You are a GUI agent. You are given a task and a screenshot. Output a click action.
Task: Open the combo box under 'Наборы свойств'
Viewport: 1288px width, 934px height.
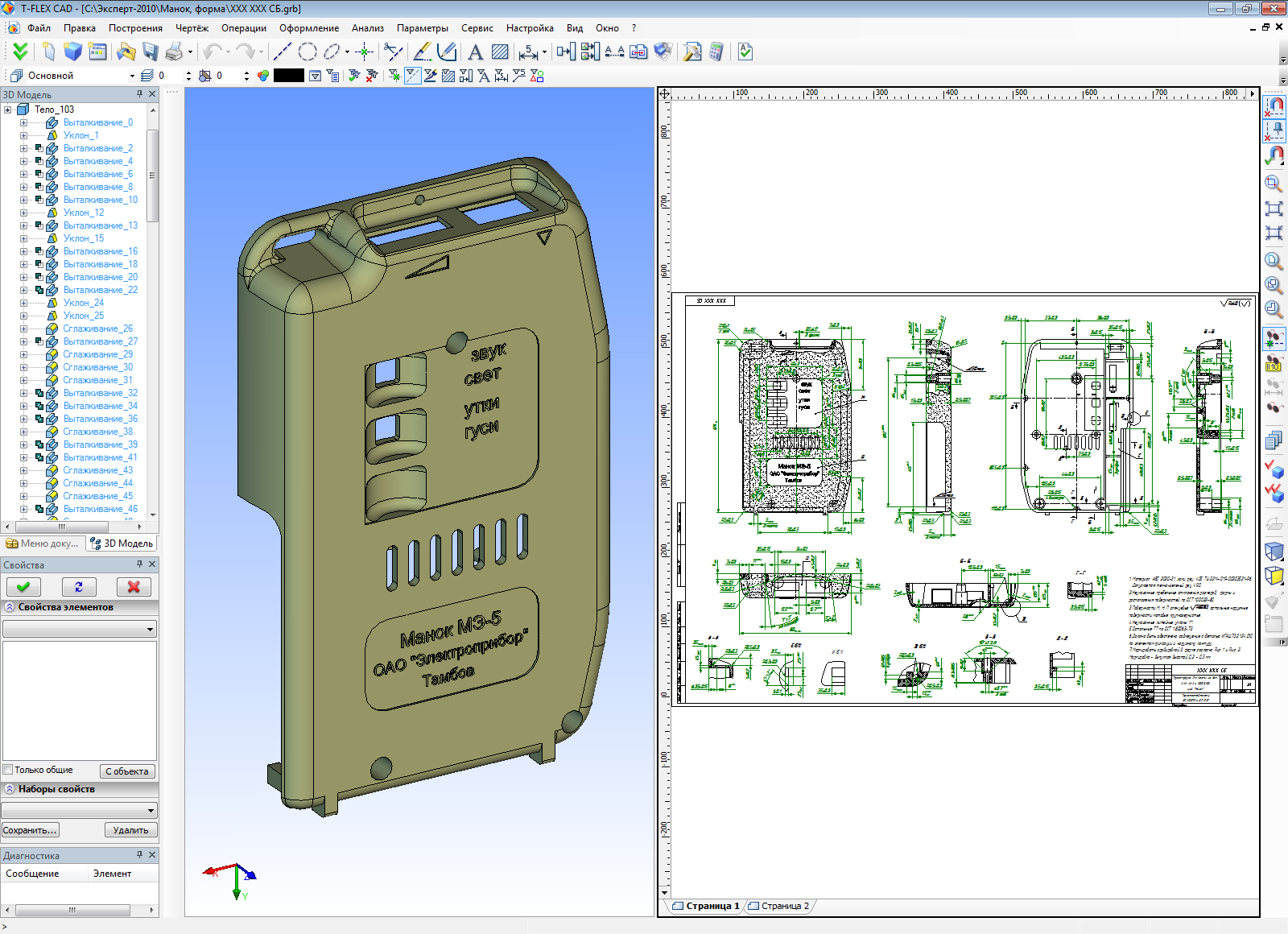(x=79, y=810)
